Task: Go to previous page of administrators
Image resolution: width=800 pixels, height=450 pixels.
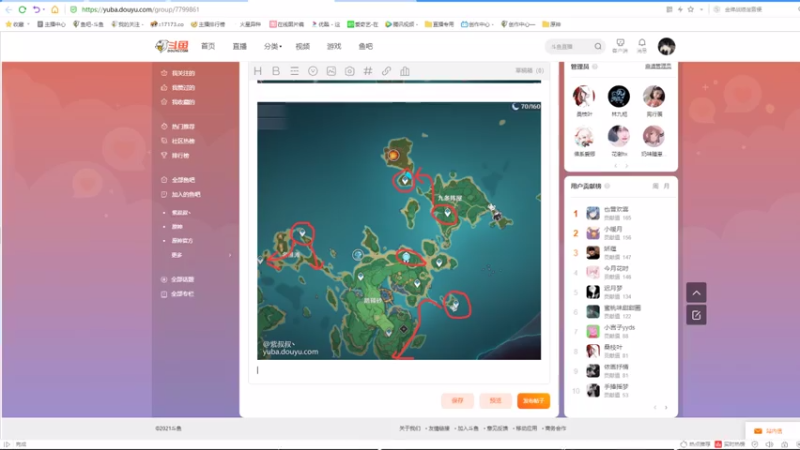Action: coord(616,166)
